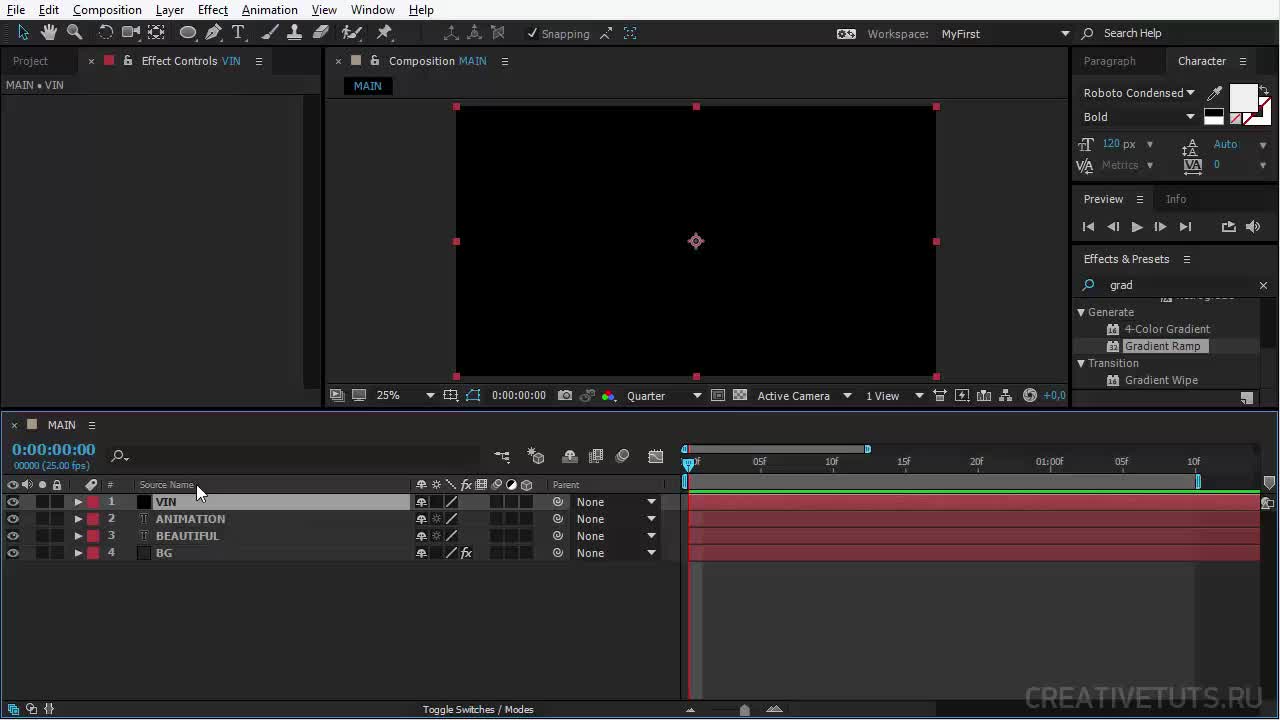Viewport: 1280px width, 720px height.
Task: Hide the VIN layer eye
Action: point(13,502)
